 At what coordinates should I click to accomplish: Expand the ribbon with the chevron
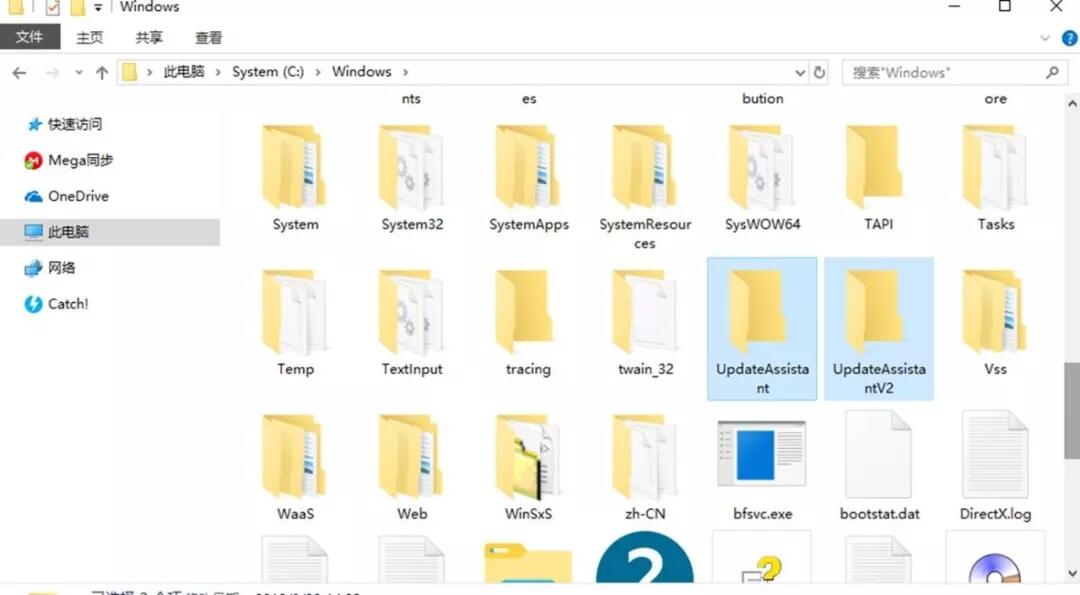point(1045,38)
